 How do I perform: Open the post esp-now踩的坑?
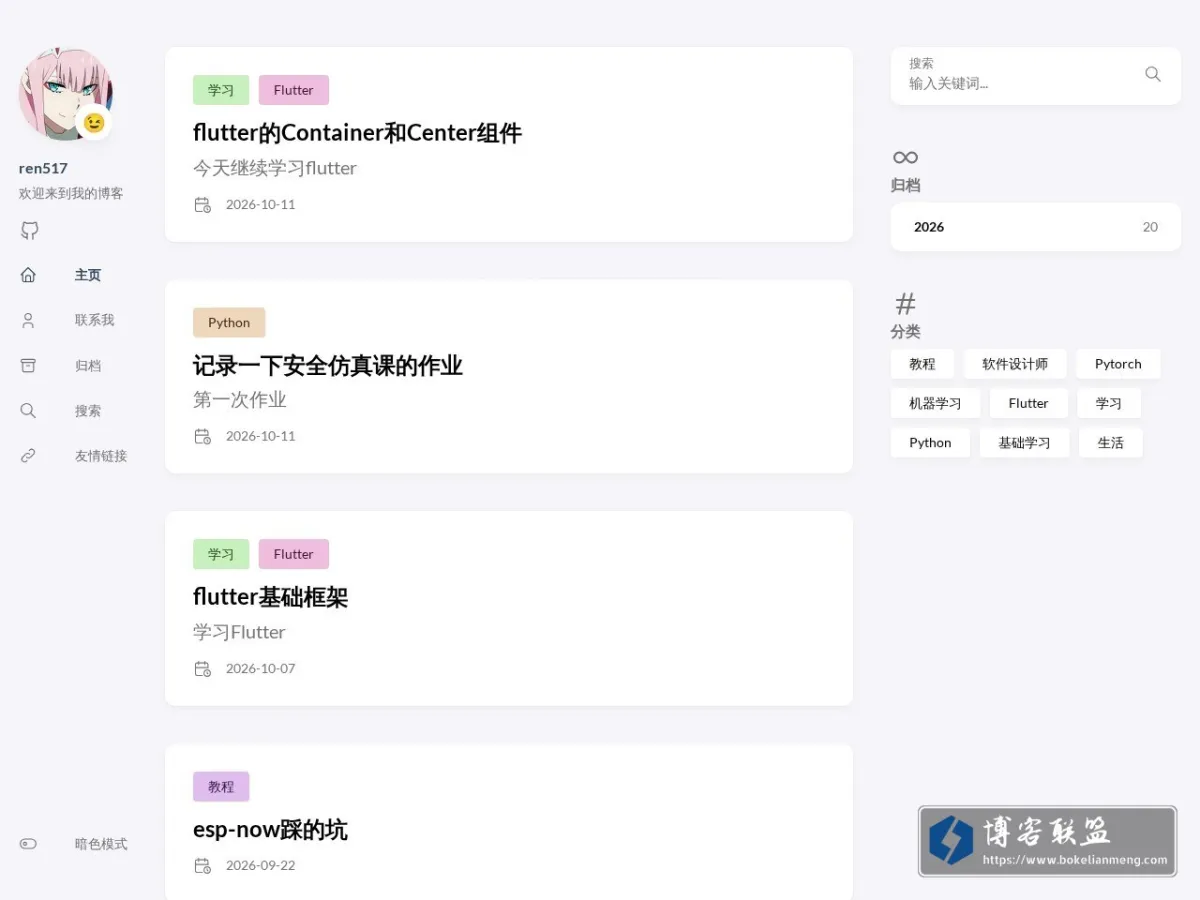tap(270, 830)
